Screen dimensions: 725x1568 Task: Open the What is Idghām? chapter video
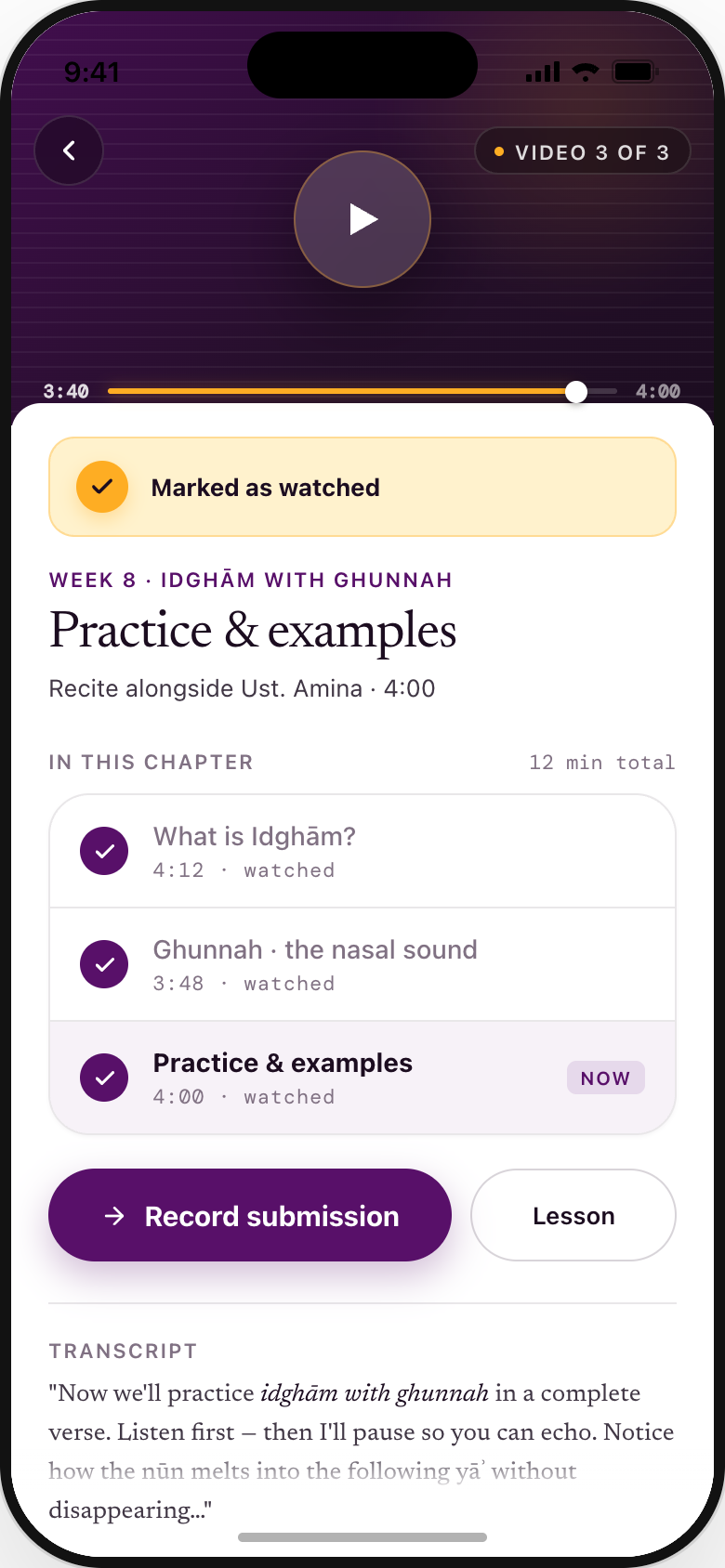[362, 851]
